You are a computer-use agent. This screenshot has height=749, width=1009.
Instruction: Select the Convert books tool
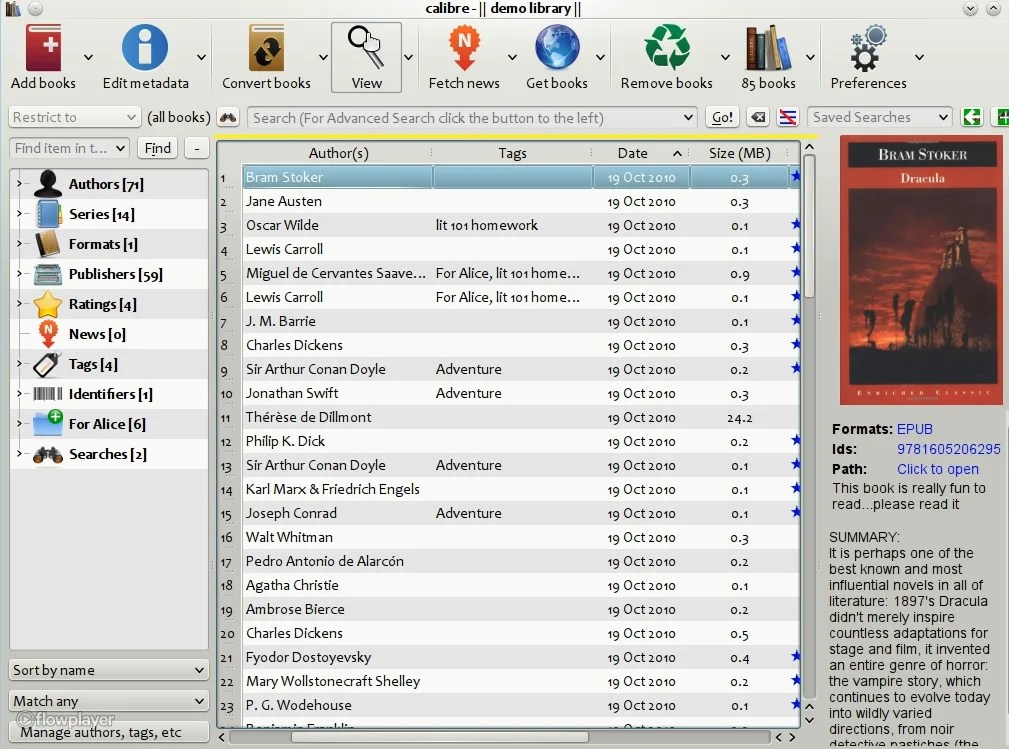264,47
